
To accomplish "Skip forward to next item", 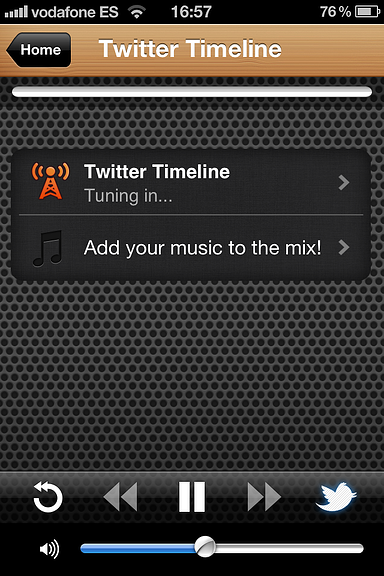I will point(264,497).
